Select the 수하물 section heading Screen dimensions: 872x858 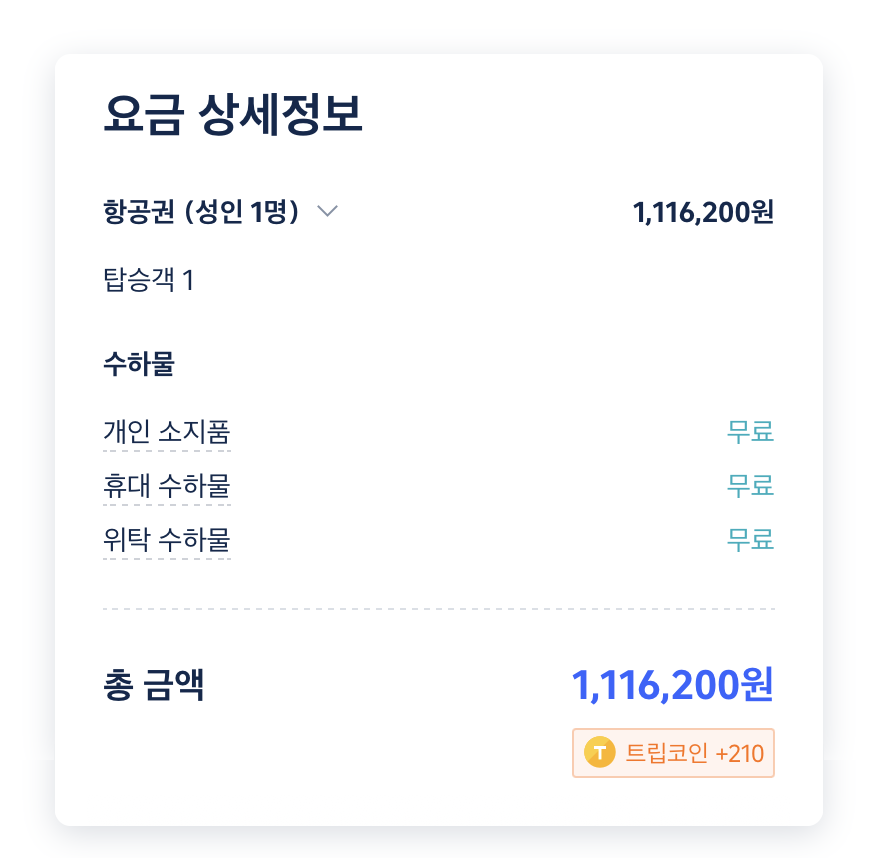pyautogui.click(x=139, y=364)
